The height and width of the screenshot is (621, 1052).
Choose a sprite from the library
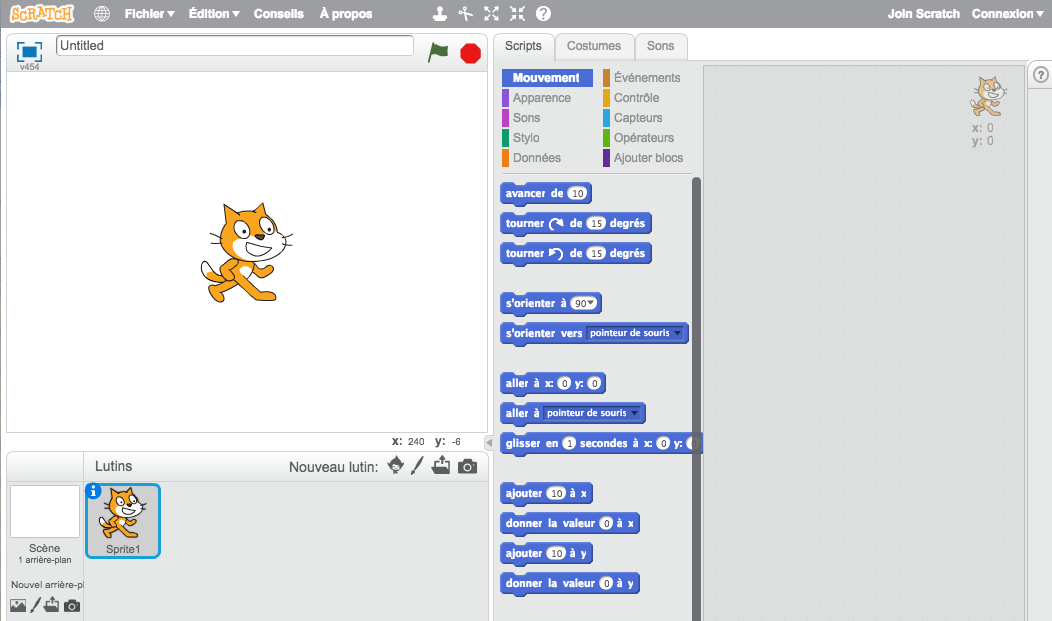396,465
